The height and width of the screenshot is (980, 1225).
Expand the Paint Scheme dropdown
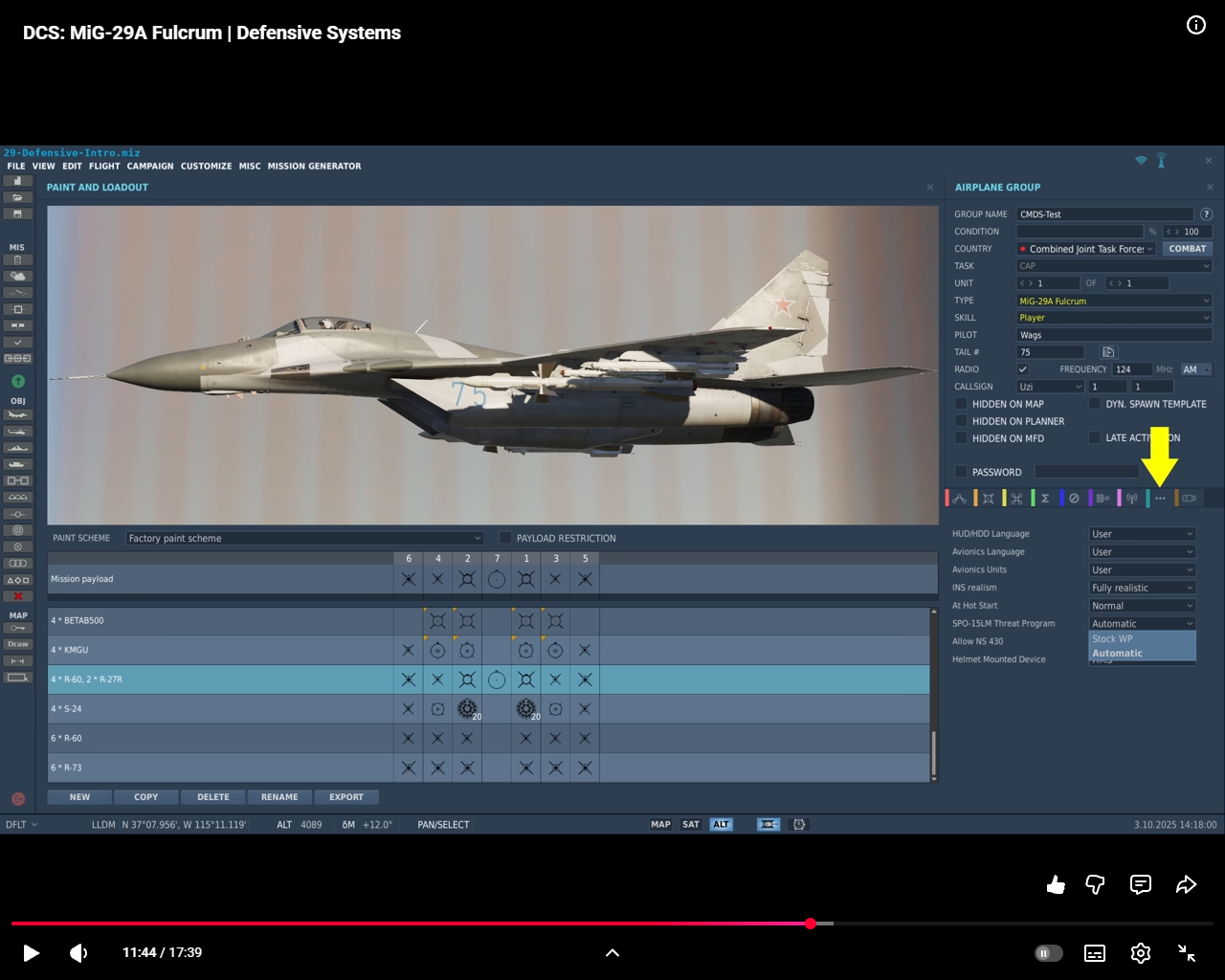point(304,539)
